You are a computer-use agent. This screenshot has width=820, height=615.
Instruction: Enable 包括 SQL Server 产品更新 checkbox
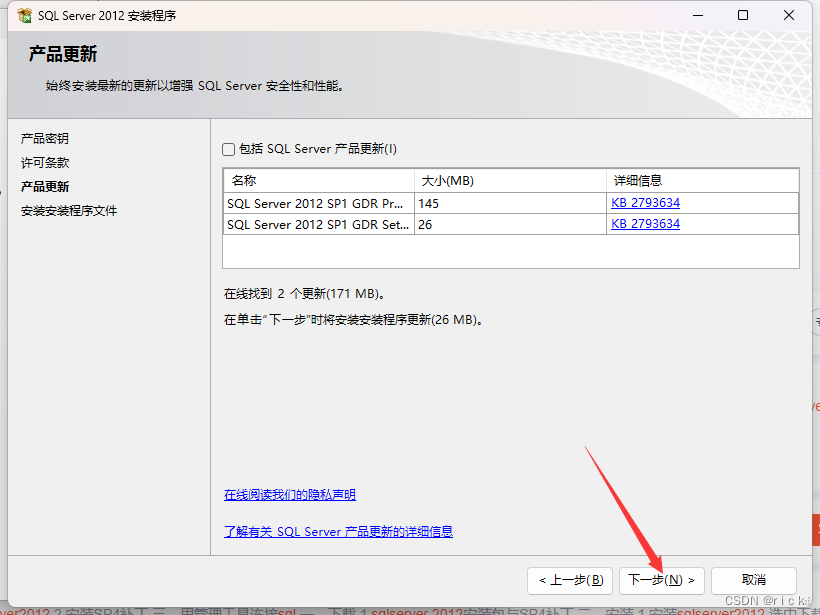pyautogui.click(x=228, y=148)
